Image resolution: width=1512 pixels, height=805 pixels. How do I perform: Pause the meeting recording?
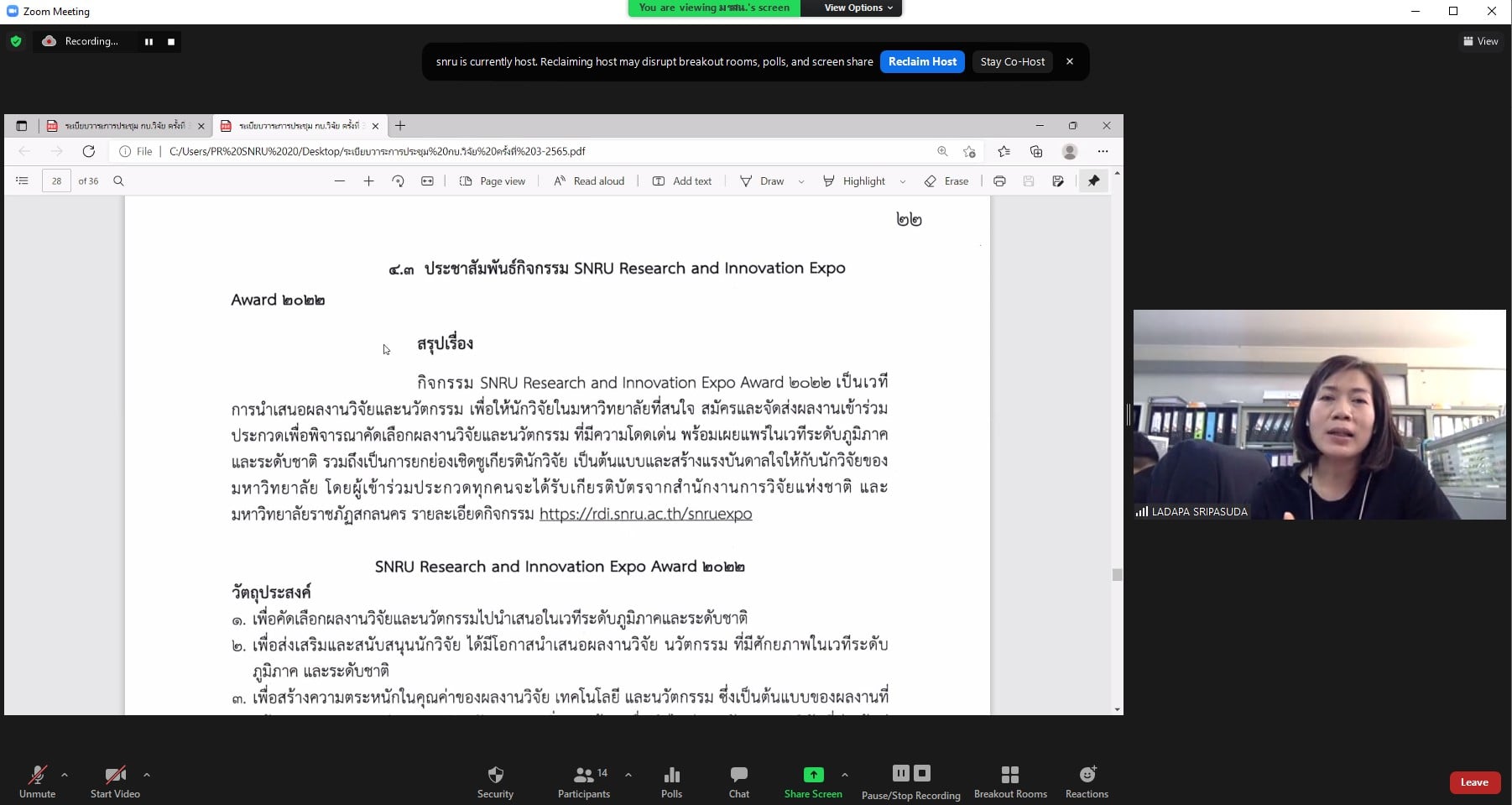[900, 773]
